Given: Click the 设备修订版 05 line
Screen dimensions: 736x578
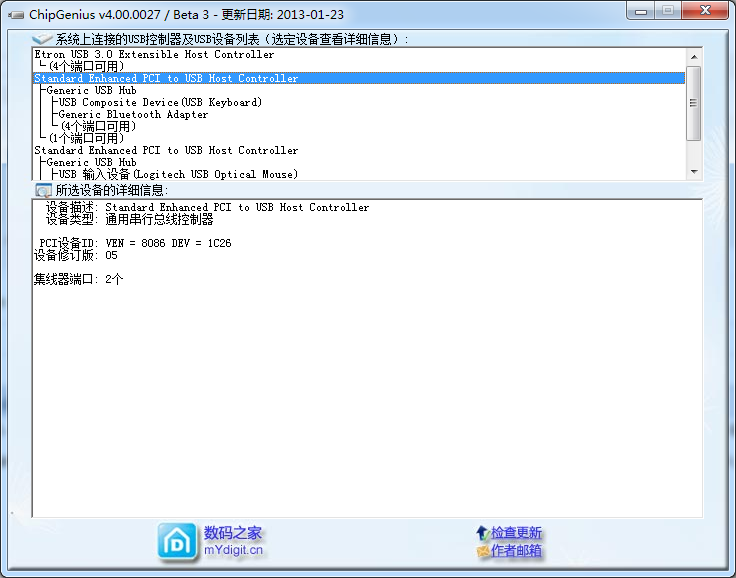Looking at the screenshot, I should click(x=76, y=255).
